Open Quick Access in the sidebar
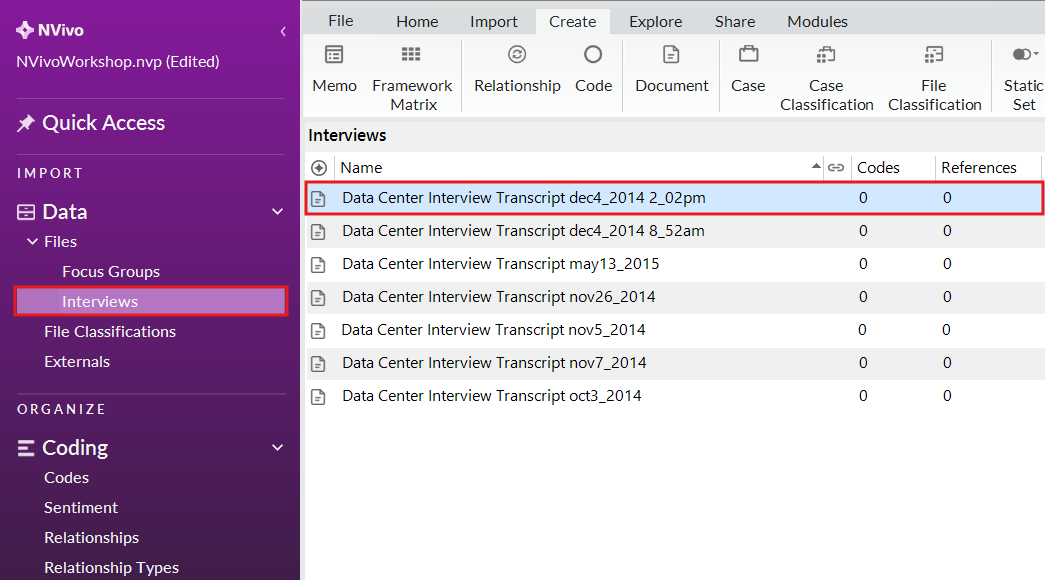Screen dimensions: 1045x580 [x=103, y=123]
